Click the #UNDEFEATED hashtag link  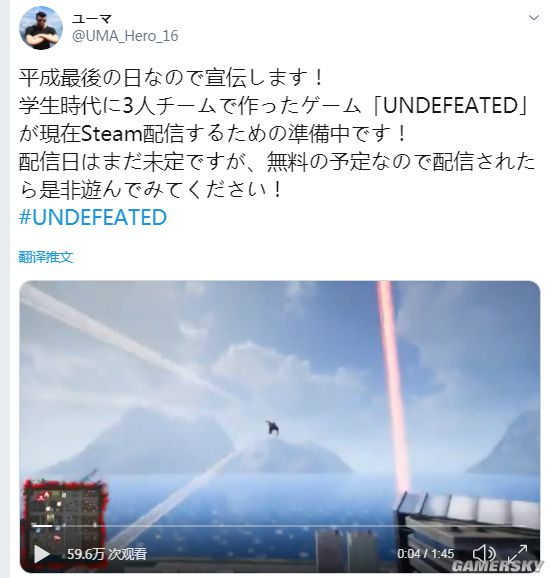click(x=93, y=217)
